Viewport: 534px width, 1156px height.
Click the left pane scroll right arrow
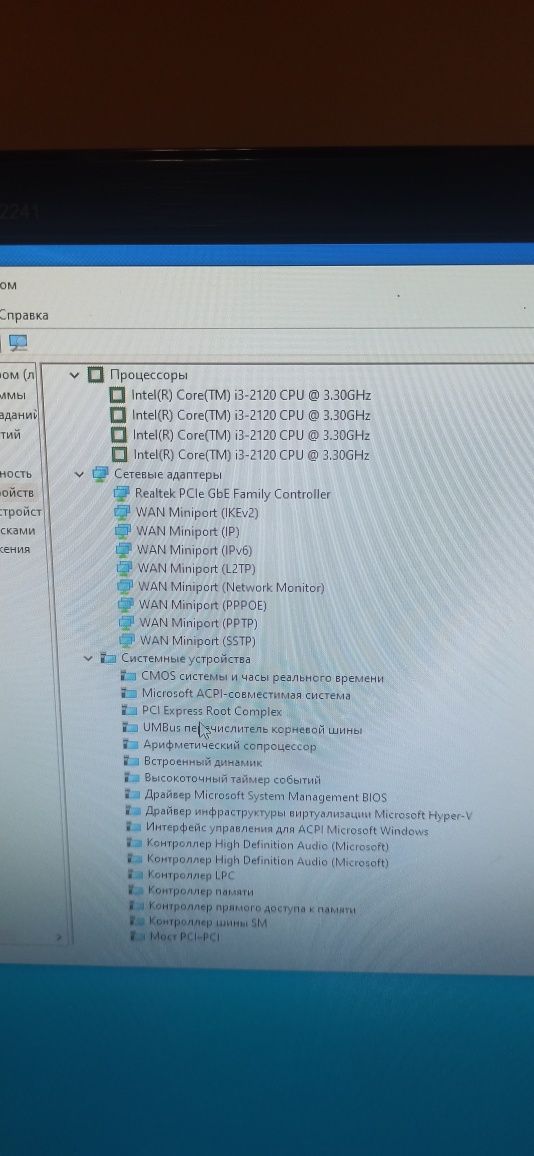coord(59,939)
